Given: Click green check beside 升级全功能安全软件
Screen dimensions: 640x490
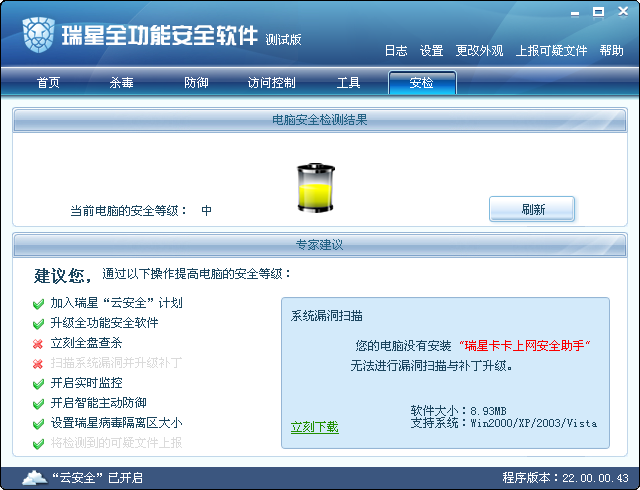Looking at the screenshot, I should pyautogui.click(x=38, y=324).
